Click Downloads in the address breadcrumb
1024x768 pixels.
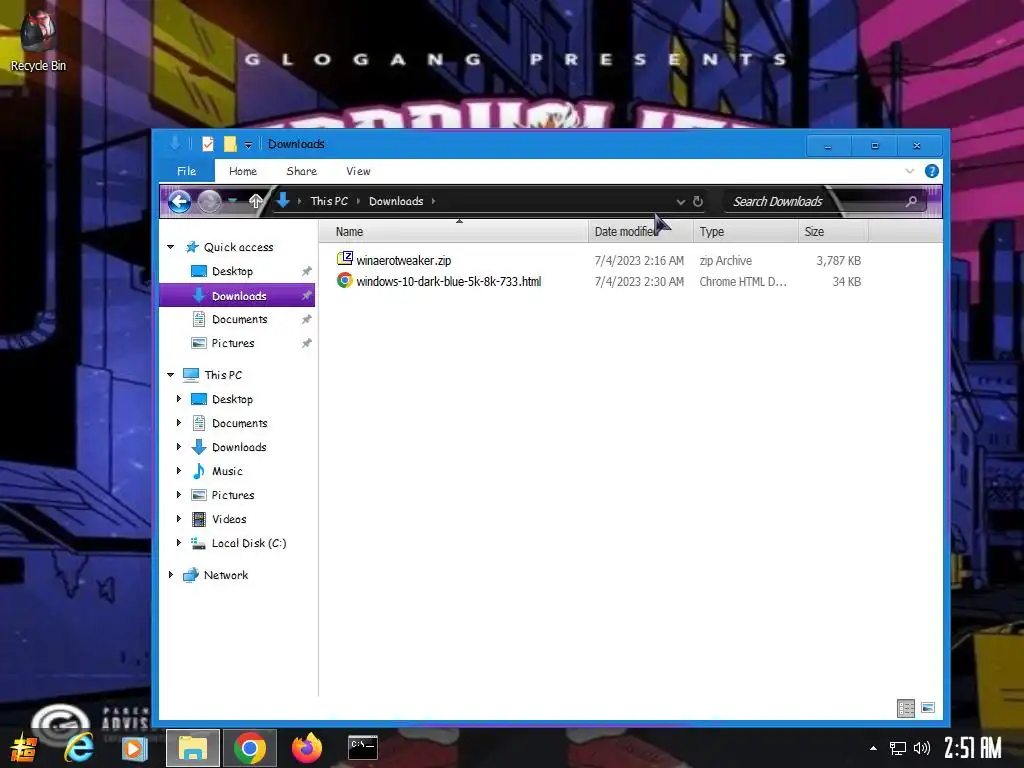396,201
